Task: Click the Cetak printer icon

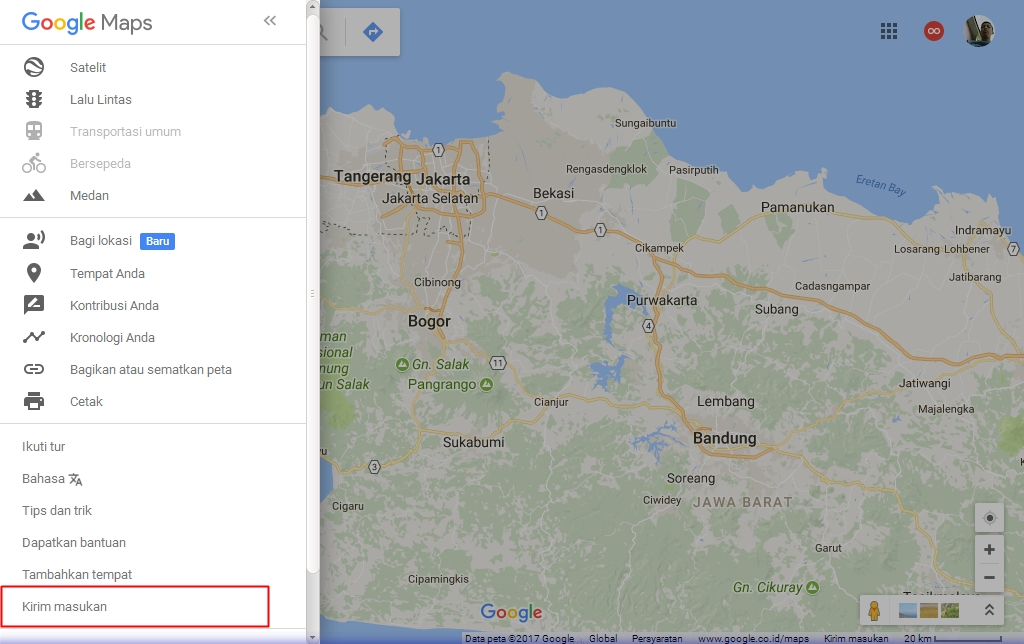Action: pyautogui.click(x=33, y=401)
